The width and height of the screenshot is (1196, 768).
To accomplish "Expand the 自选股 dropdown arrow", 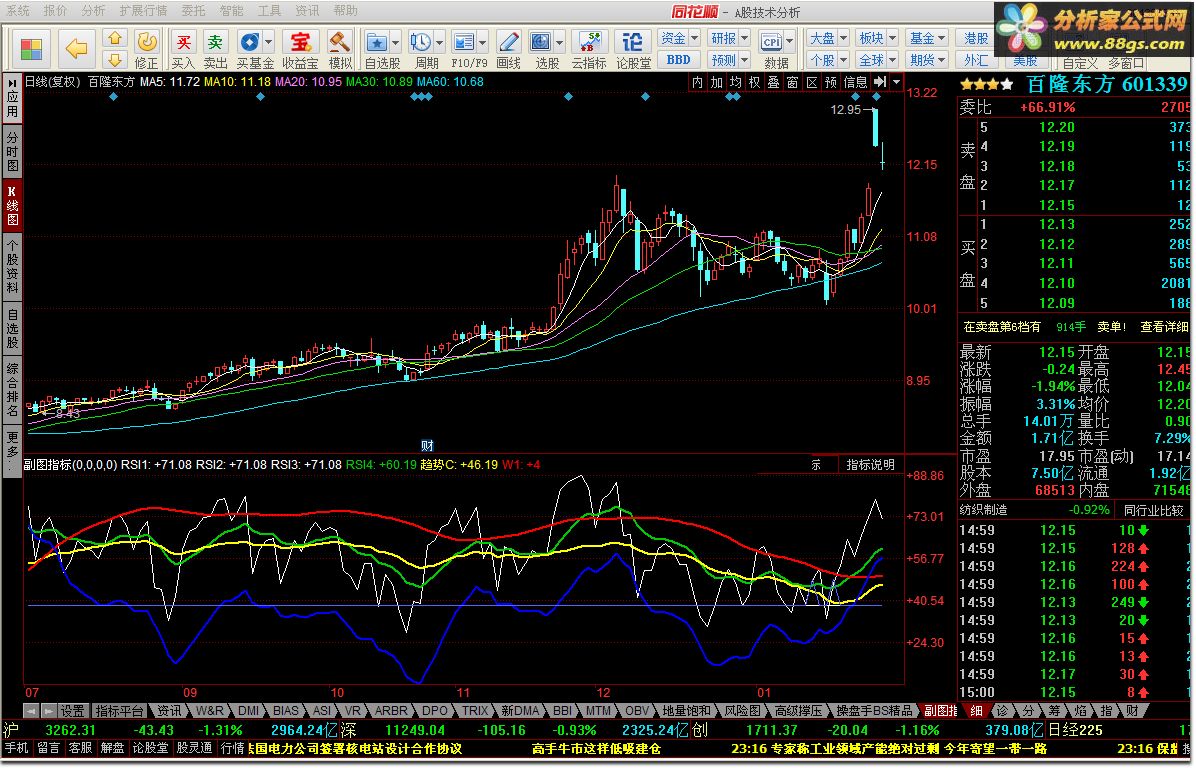I will click(x=395, y=42).
